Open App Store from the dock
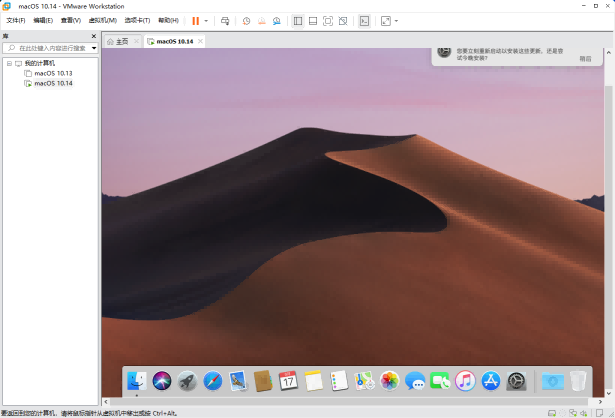The height and width of the screenshot is (418, 615). [491, 381]
